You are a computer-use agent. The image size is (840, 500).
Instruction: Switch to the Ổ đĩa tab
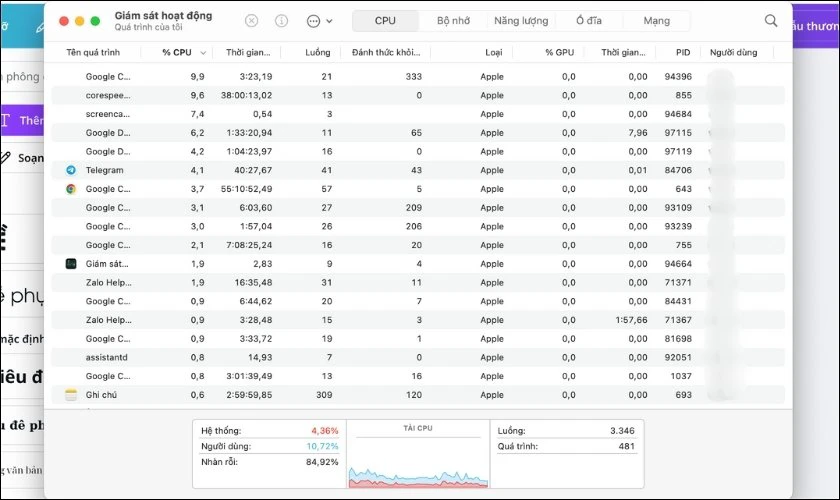pyautogui.click(x=589, y=20)
